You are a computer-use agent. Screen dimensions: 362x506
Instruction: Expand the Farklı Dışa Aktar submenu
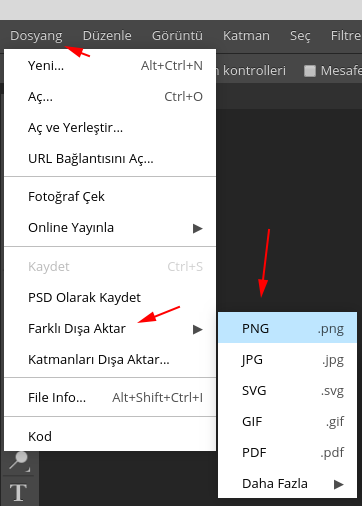point(110,329)
